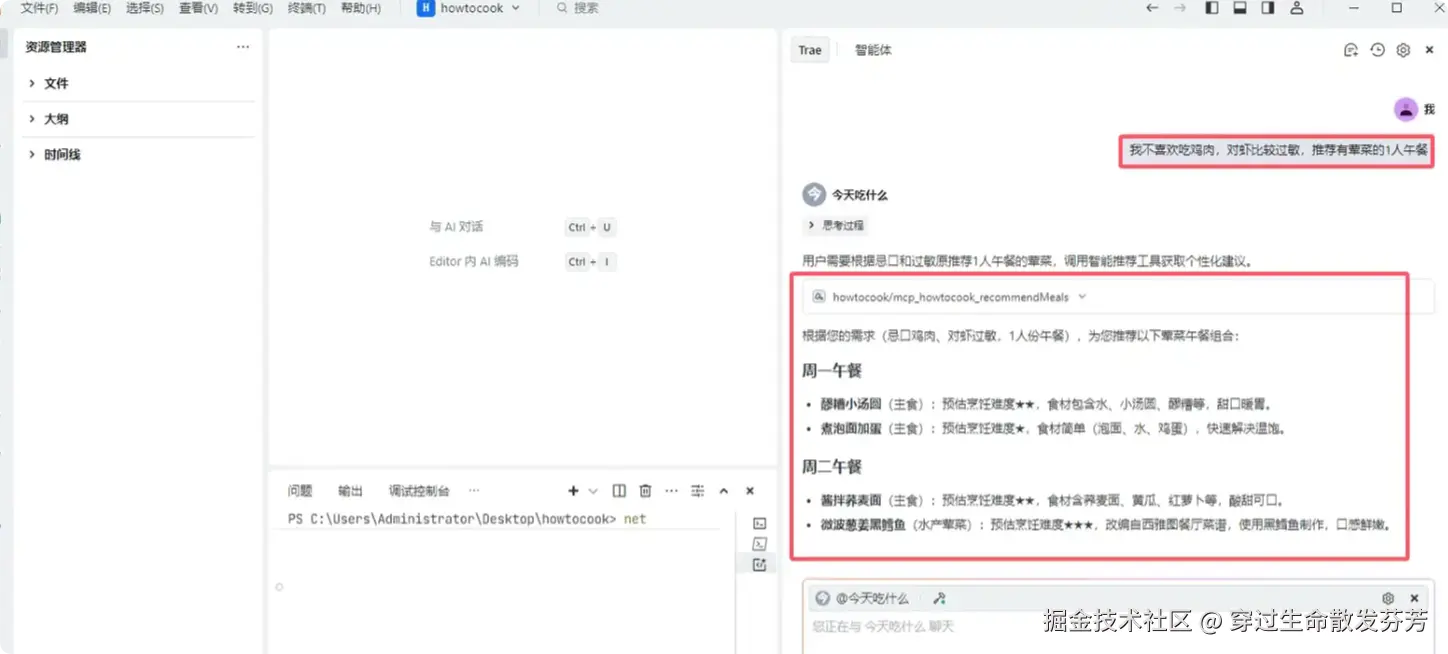Image resolution: width=1448 pixels, height=654 pixels.
Task: Click the MCP tool icon beside mcp_howtocook_recommendMeals
Action: [820, 295]
